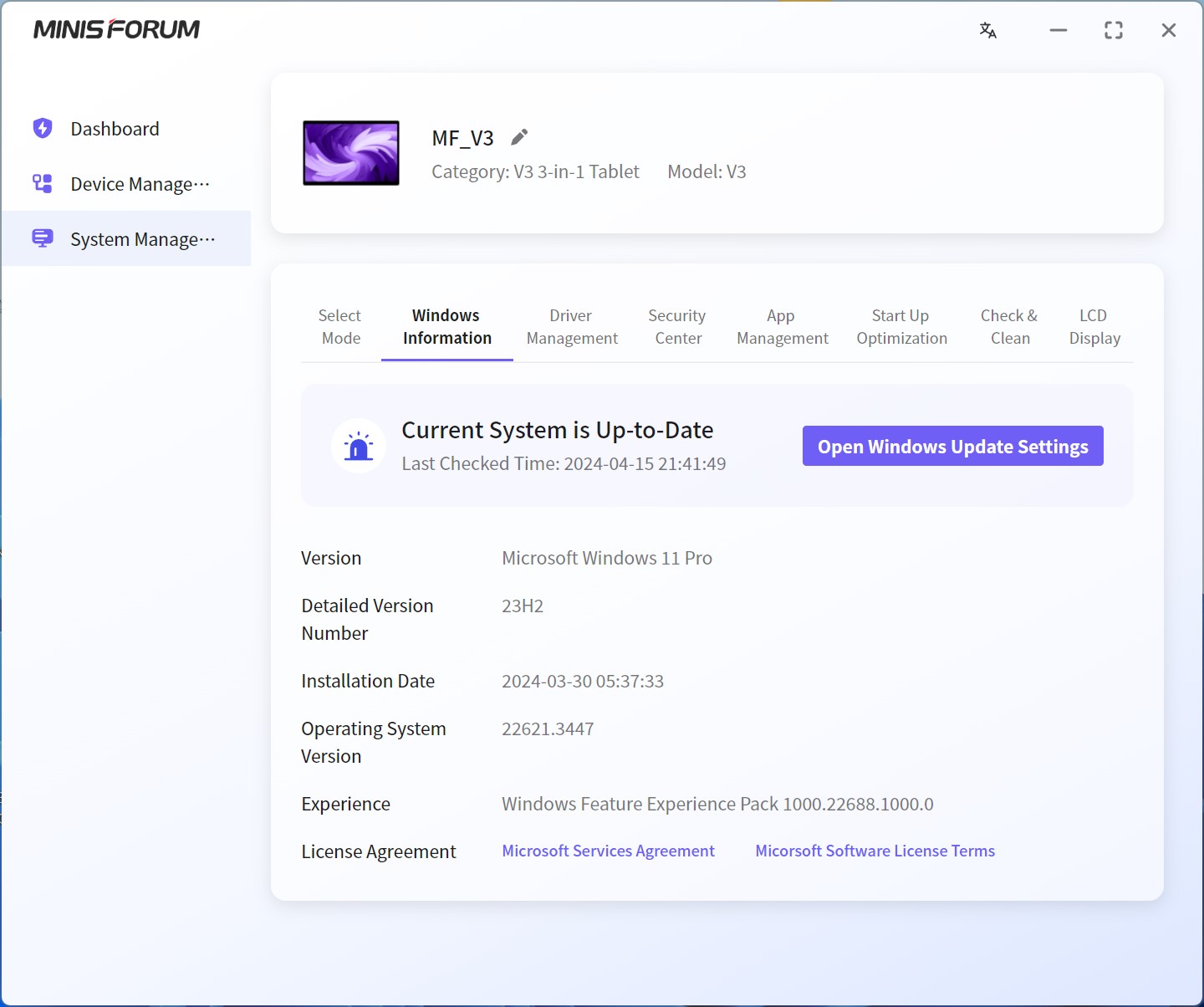The image size is (1204, 1007).
Task: Toggle fullscreen window icon
Action: (x=1114, y=30)
